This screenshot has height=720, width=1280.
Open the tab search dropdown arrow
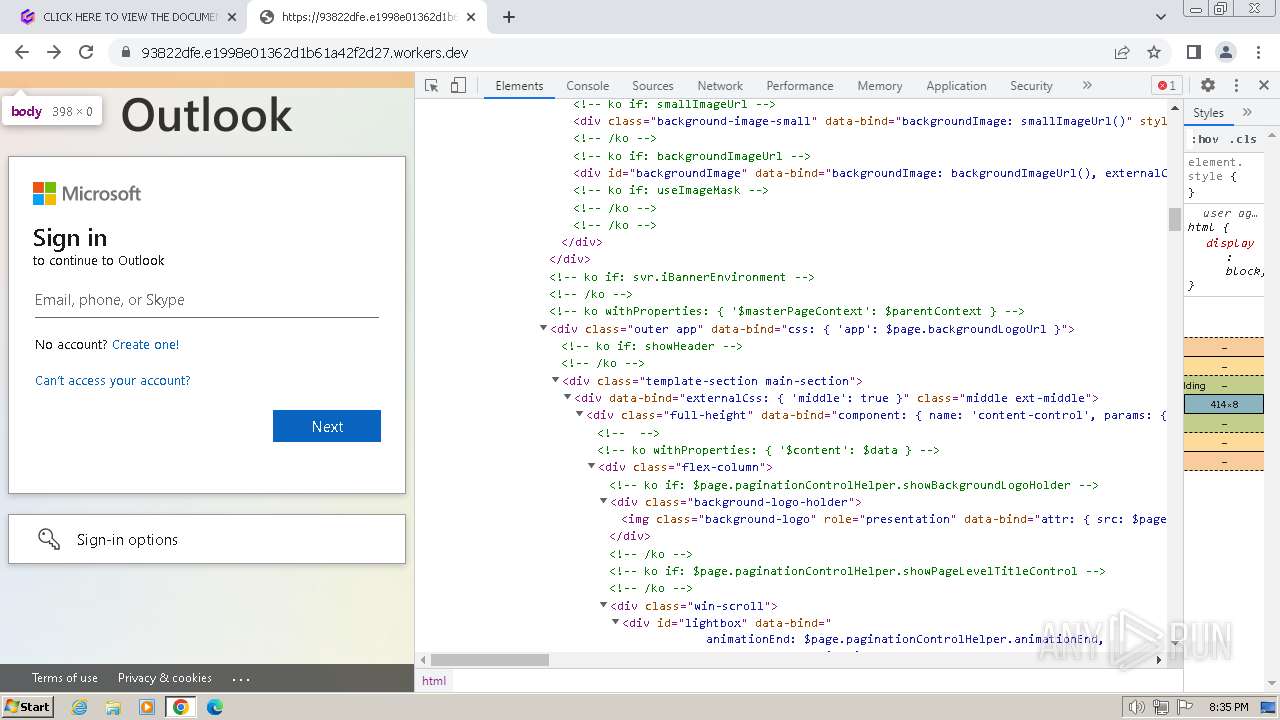click(1161, 17)
